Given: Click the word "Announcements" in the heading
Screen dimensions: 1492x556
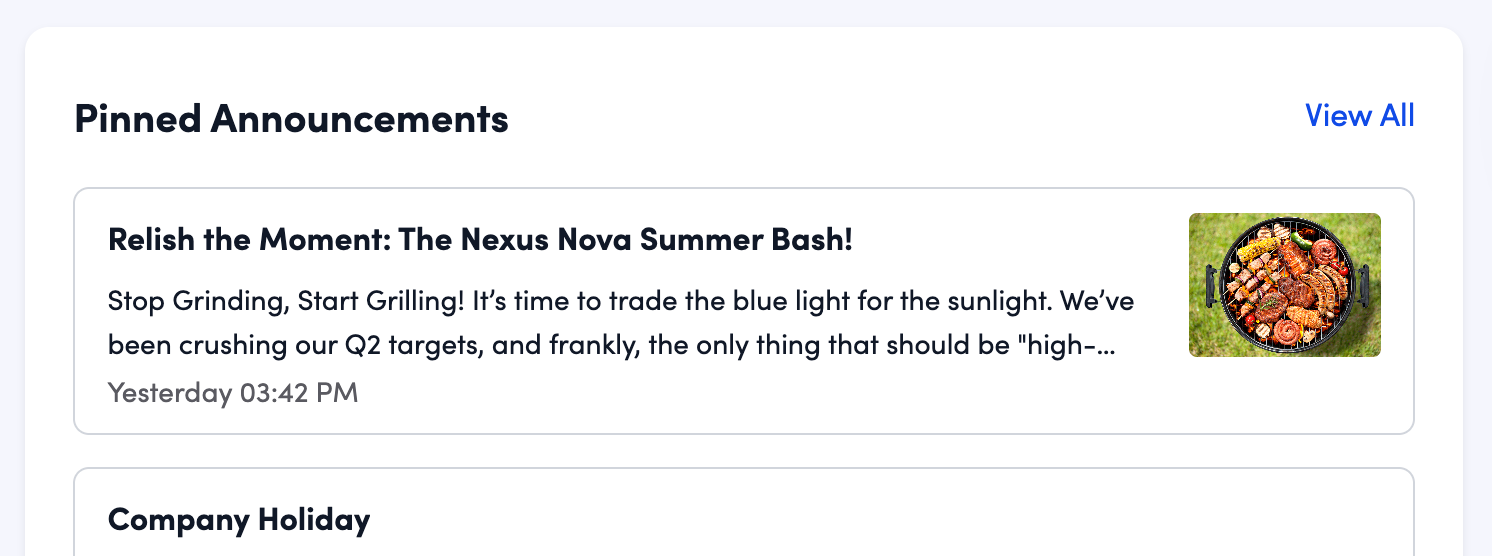Looking at the screenshot, I should tap(359, 120).
